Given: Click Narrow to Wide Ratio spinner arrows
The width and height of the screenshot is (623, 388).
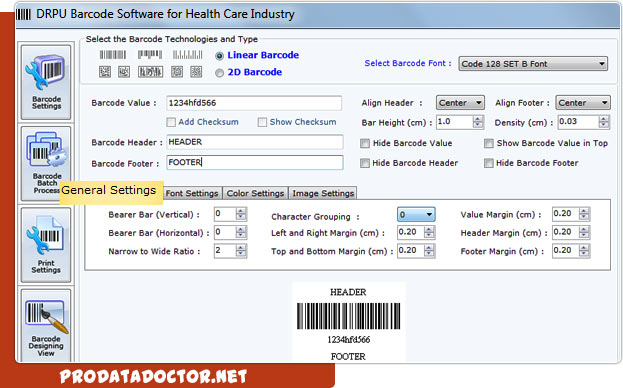Looking at the screenshot, I should (241, 251).
